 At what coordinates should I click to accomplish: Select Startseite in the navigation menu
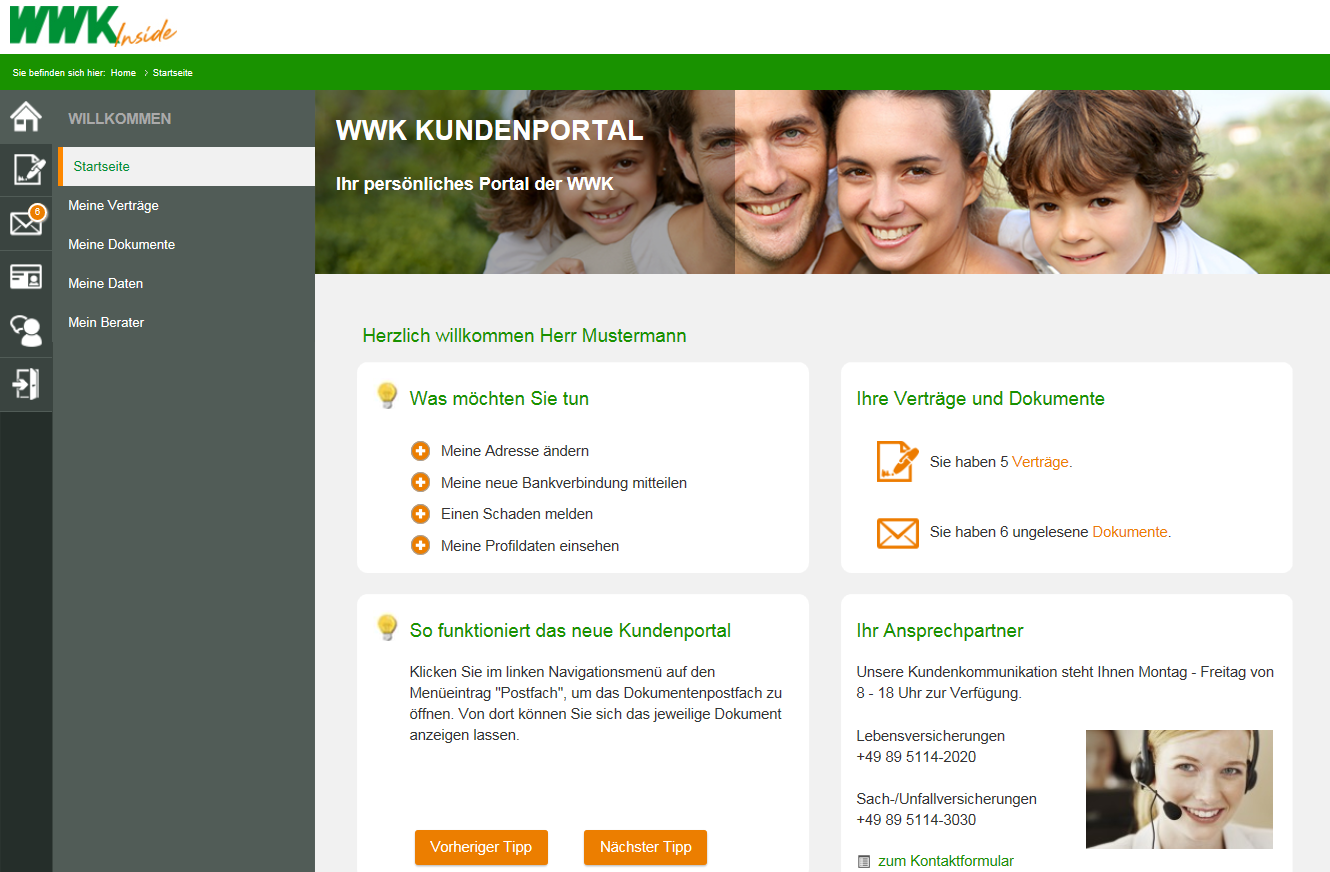pos(186,166)
